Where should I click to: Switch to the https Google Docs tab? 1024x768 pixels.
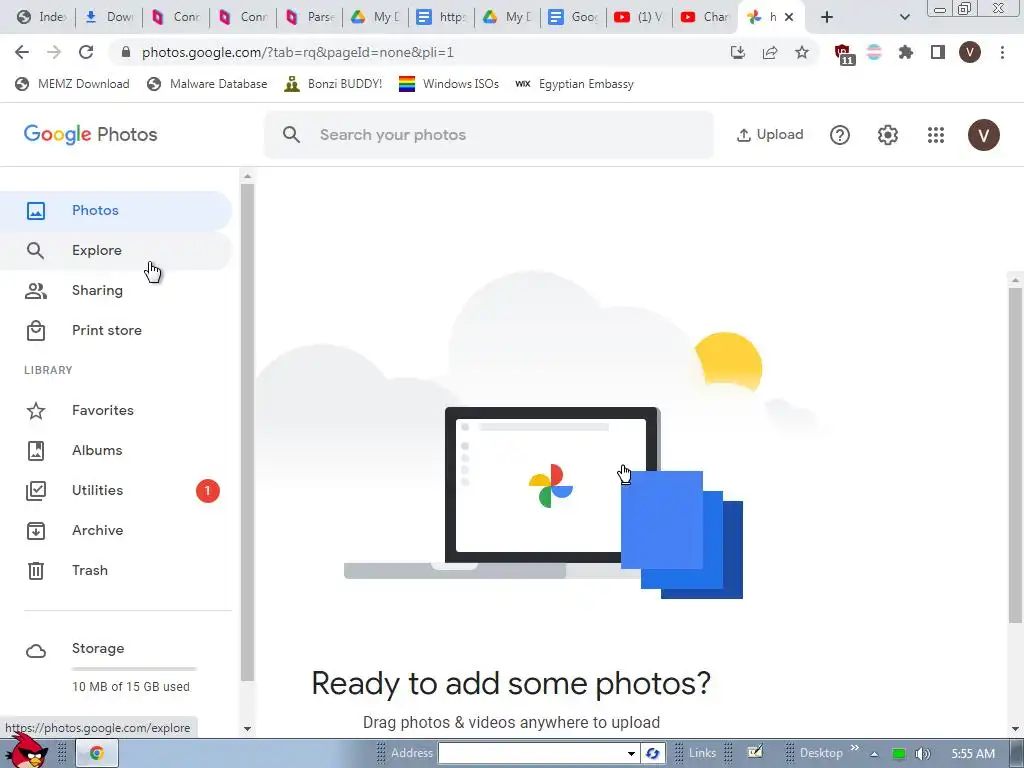[x=441, y=17]
